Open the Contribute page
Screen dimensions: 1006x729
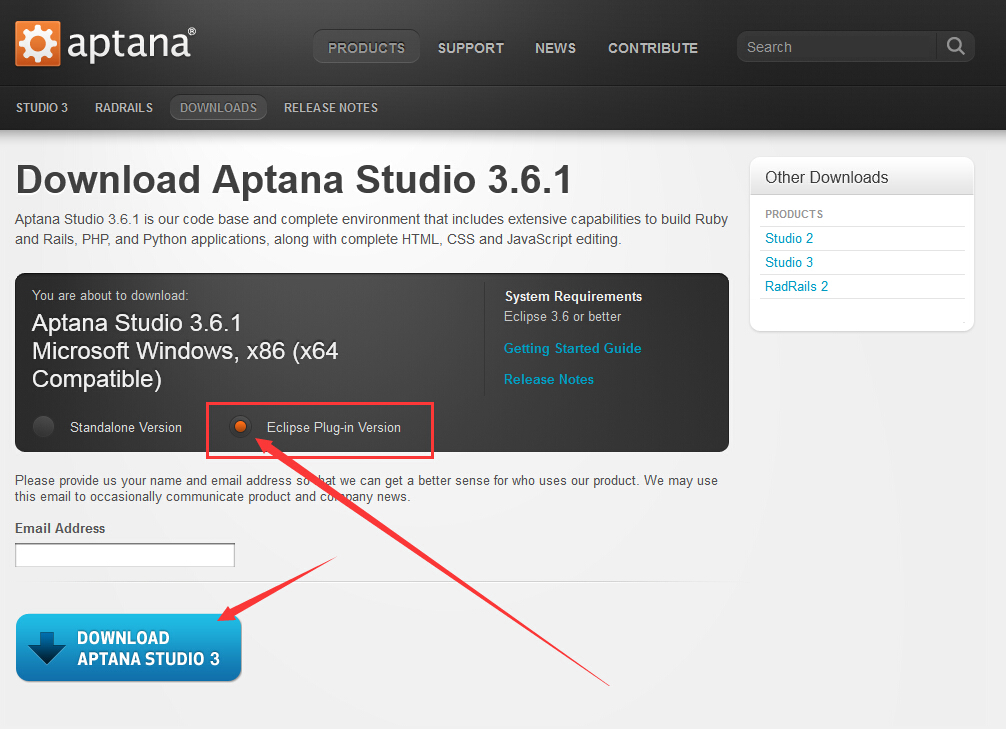coord(652,47)
